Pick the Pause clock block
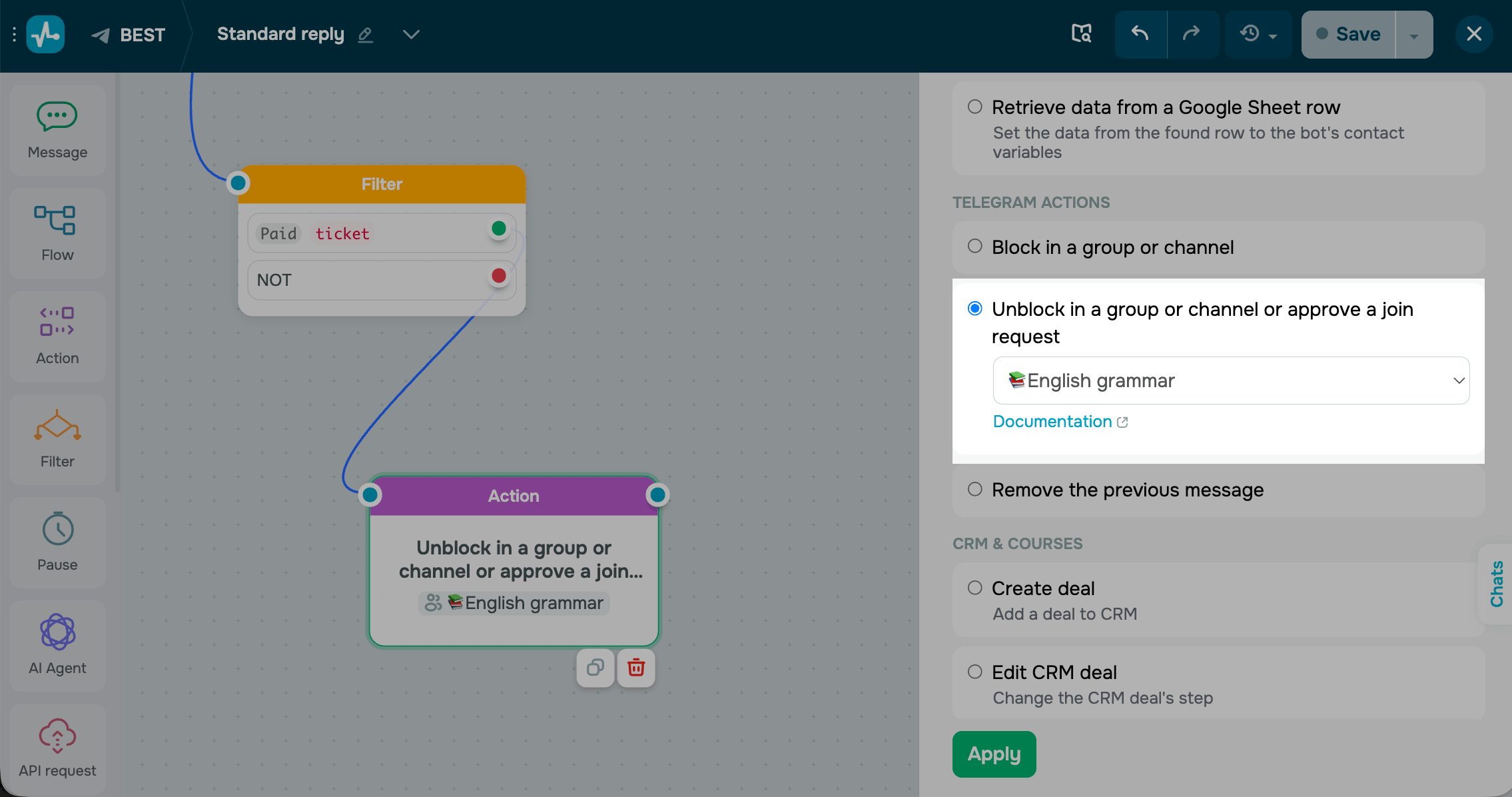Screen dimensions: 1512x797 (57, 542)
